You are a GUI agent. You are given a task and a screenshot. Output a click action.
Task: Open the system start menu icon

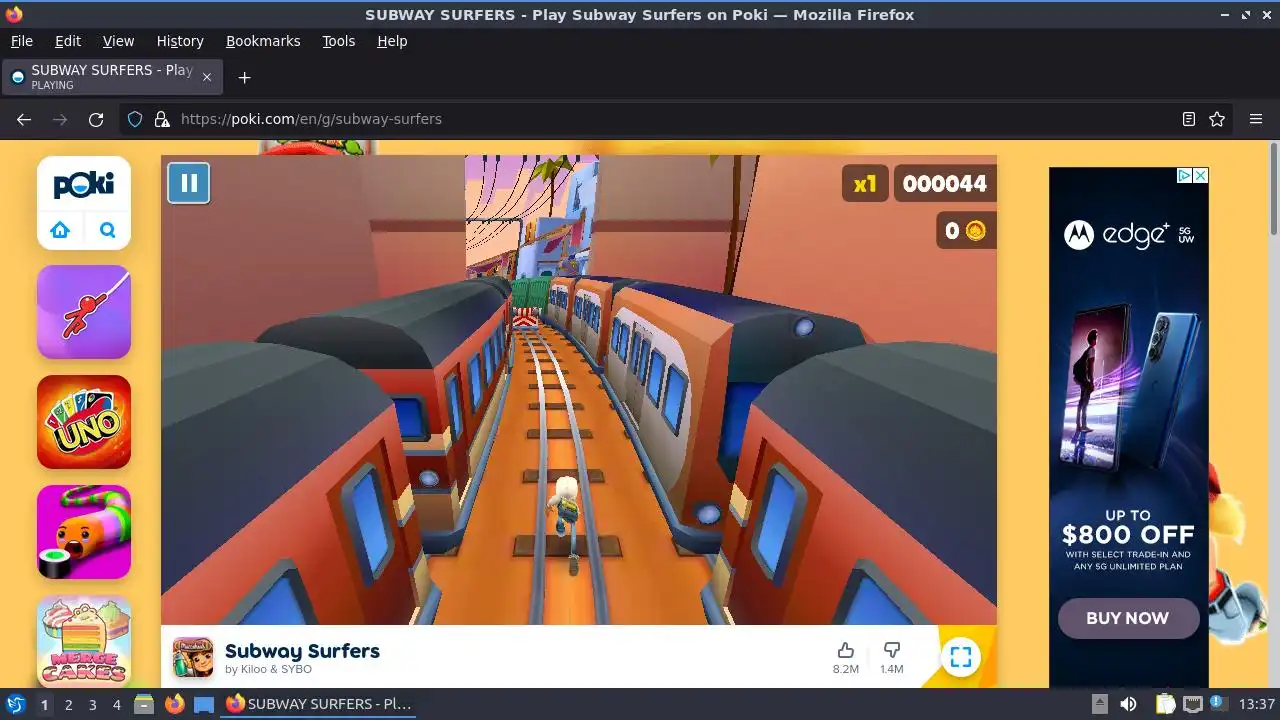pyautogui.click(x=15, y=704)
